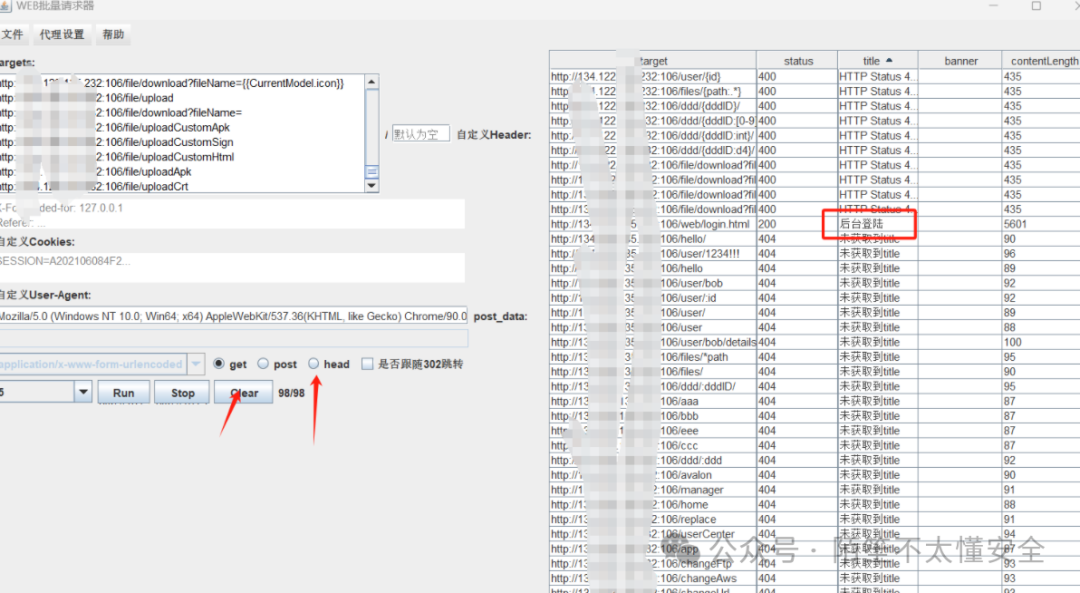Sort by the title column header
This screenshot has width=1080, height=593.
(x=878, y=61)
